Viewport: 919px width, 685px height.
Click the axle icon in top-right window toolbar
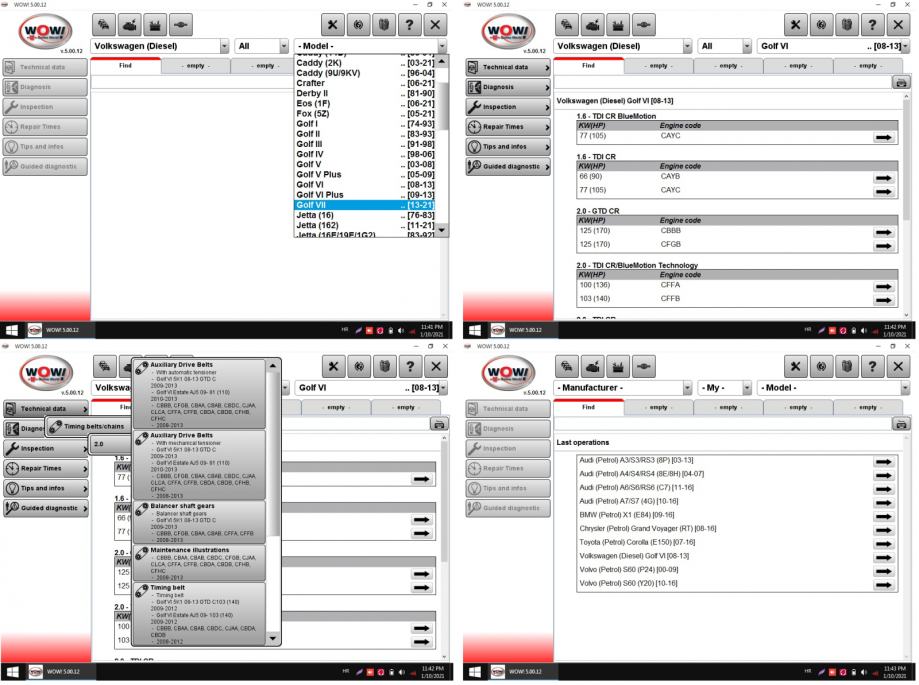pos(644,25)
